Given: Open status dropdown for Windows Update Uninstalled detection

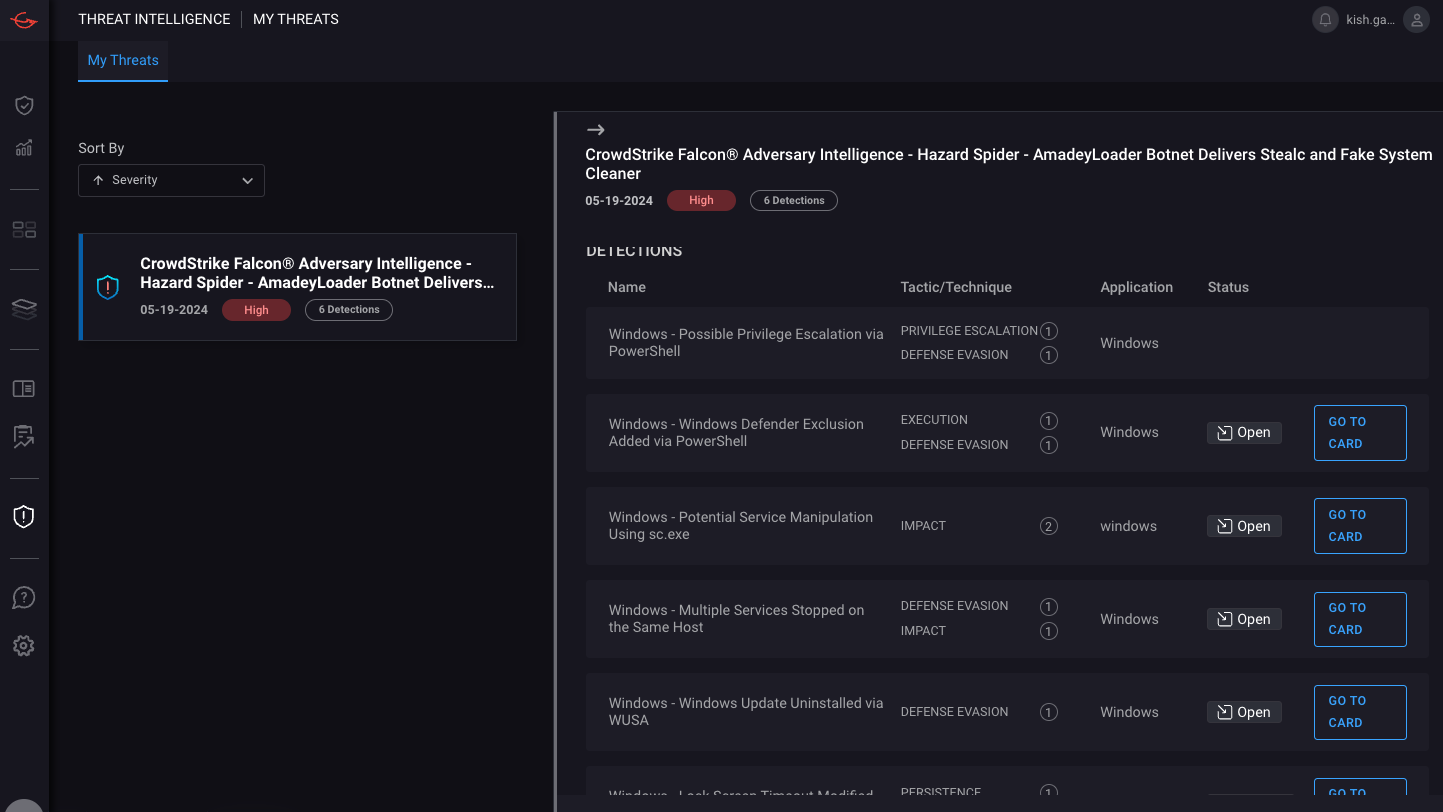Looking at the screenshot, I should (x=1244, y=712).
